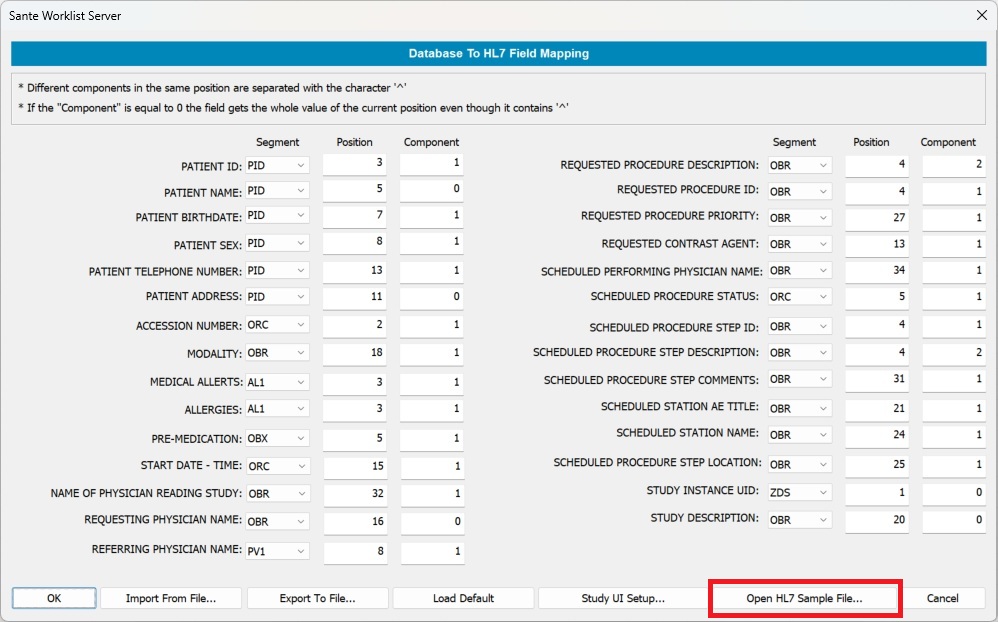Open Scheduled Procedure Status segment dropdown

pyautogui.click(x=799, y=297)
